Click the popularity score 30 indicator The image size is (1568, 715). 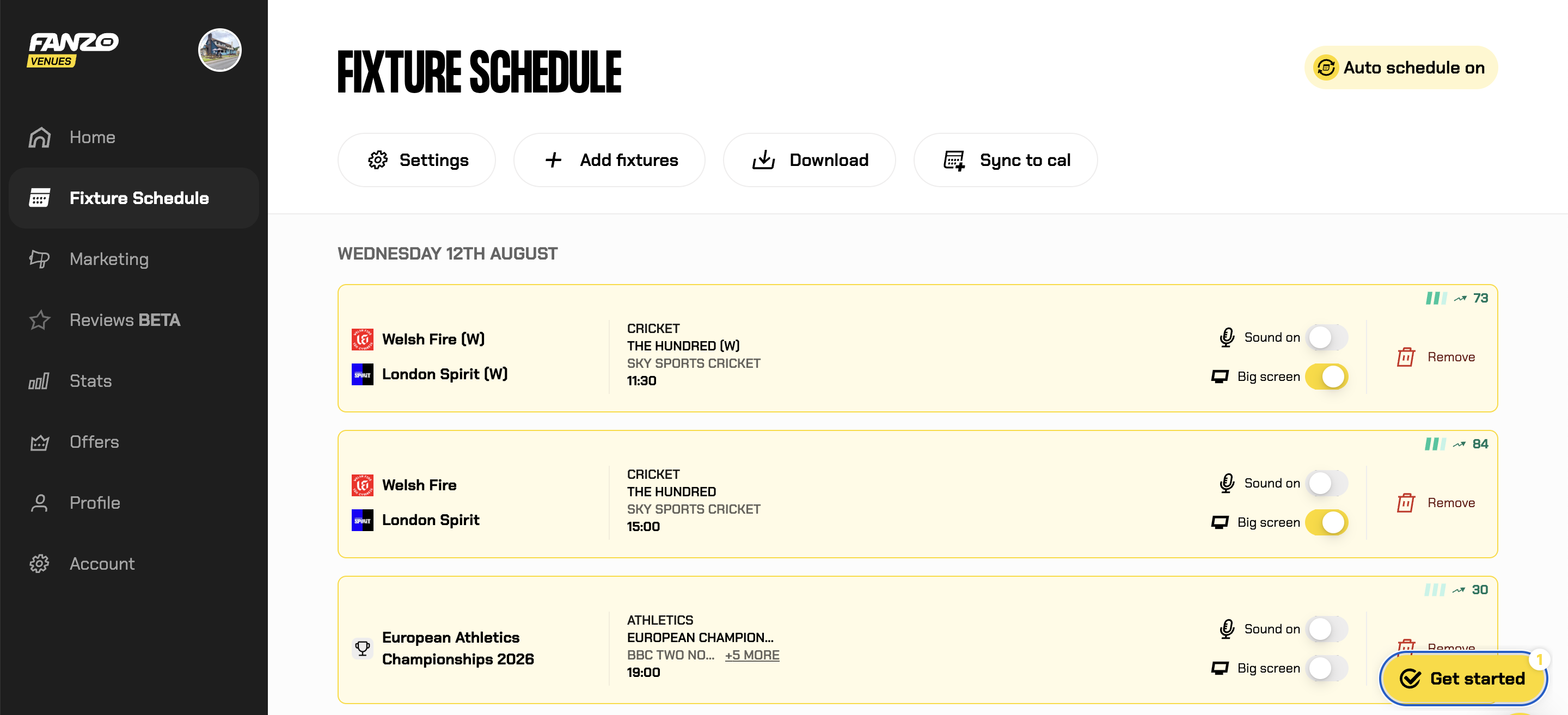(x=1456, y=590)
